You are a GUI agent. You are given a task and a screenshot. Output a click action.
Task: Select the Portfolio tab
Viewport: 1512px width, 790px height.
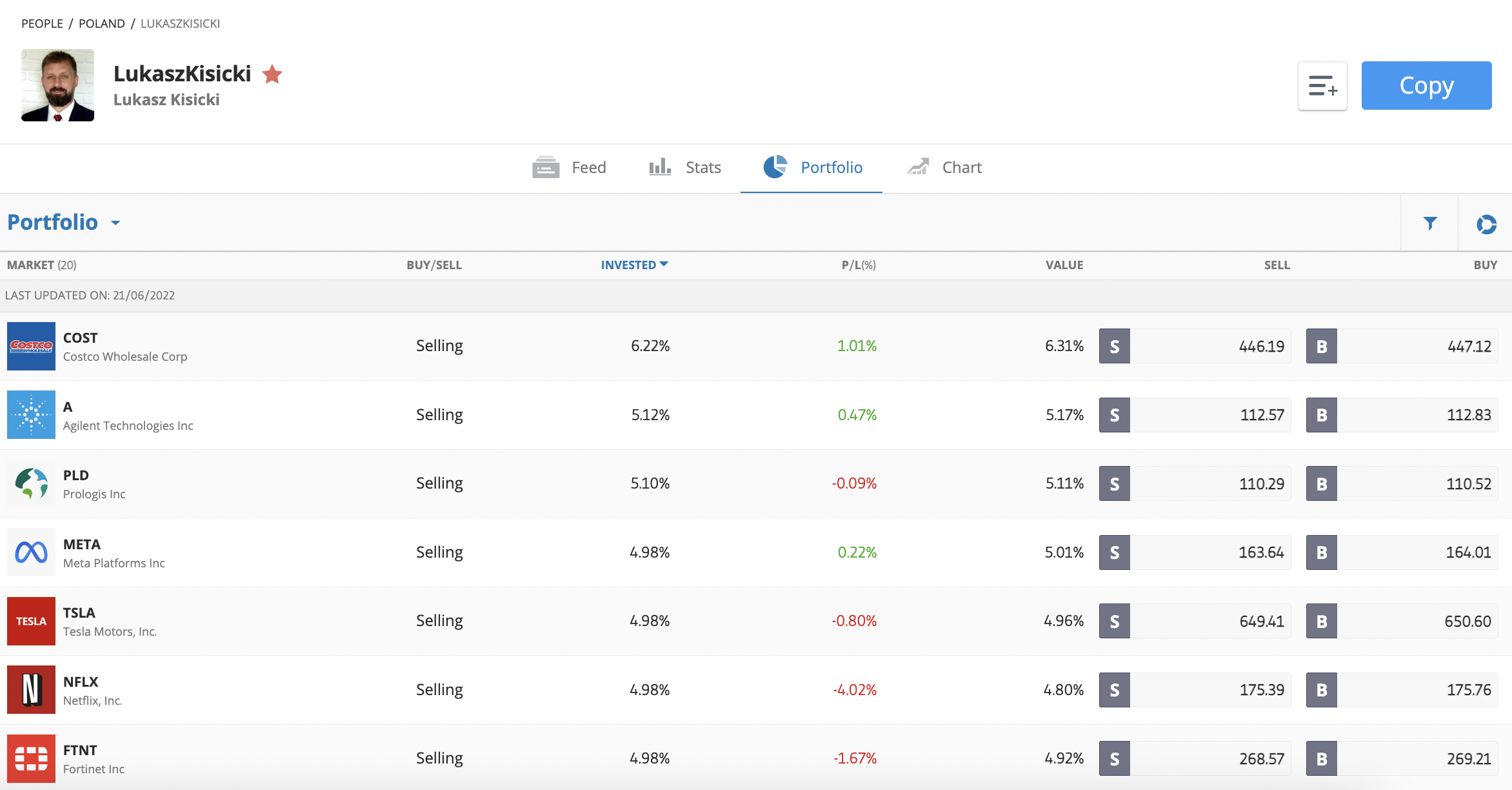812,168
